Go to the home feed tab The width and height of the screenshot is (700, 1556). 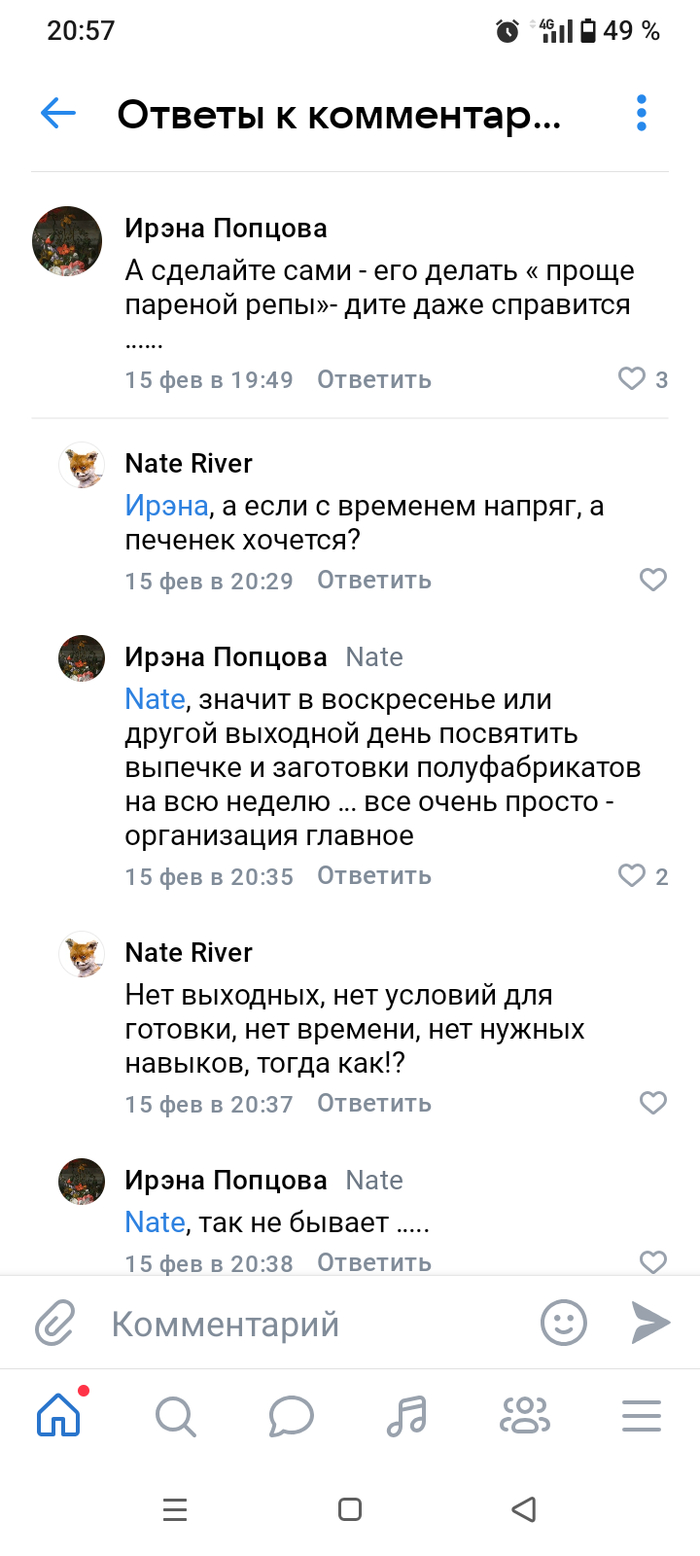59,1414
